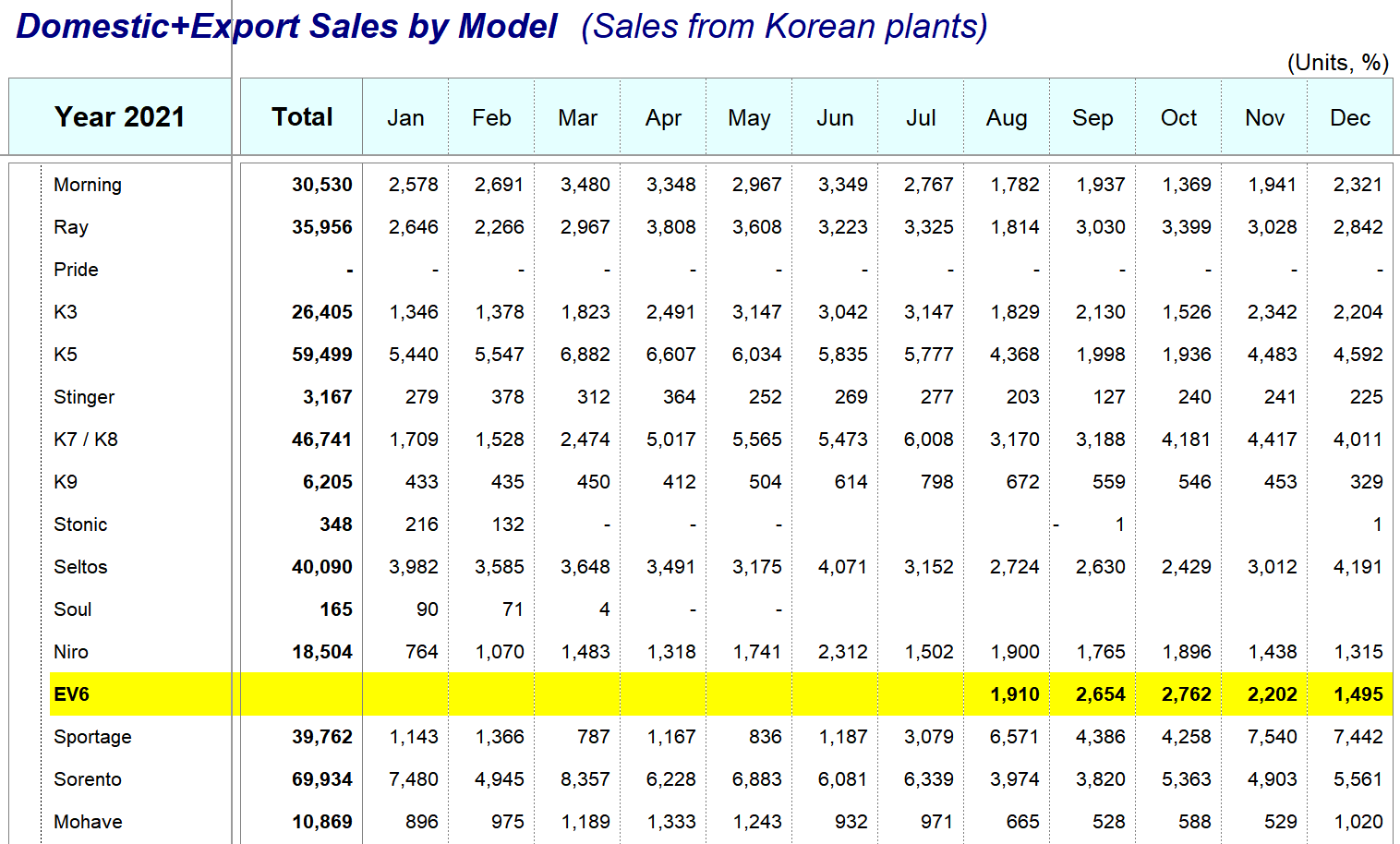1400x844 pixels.
Task: Click Mohave total value 10,869
Action: [x=322, y=822]
